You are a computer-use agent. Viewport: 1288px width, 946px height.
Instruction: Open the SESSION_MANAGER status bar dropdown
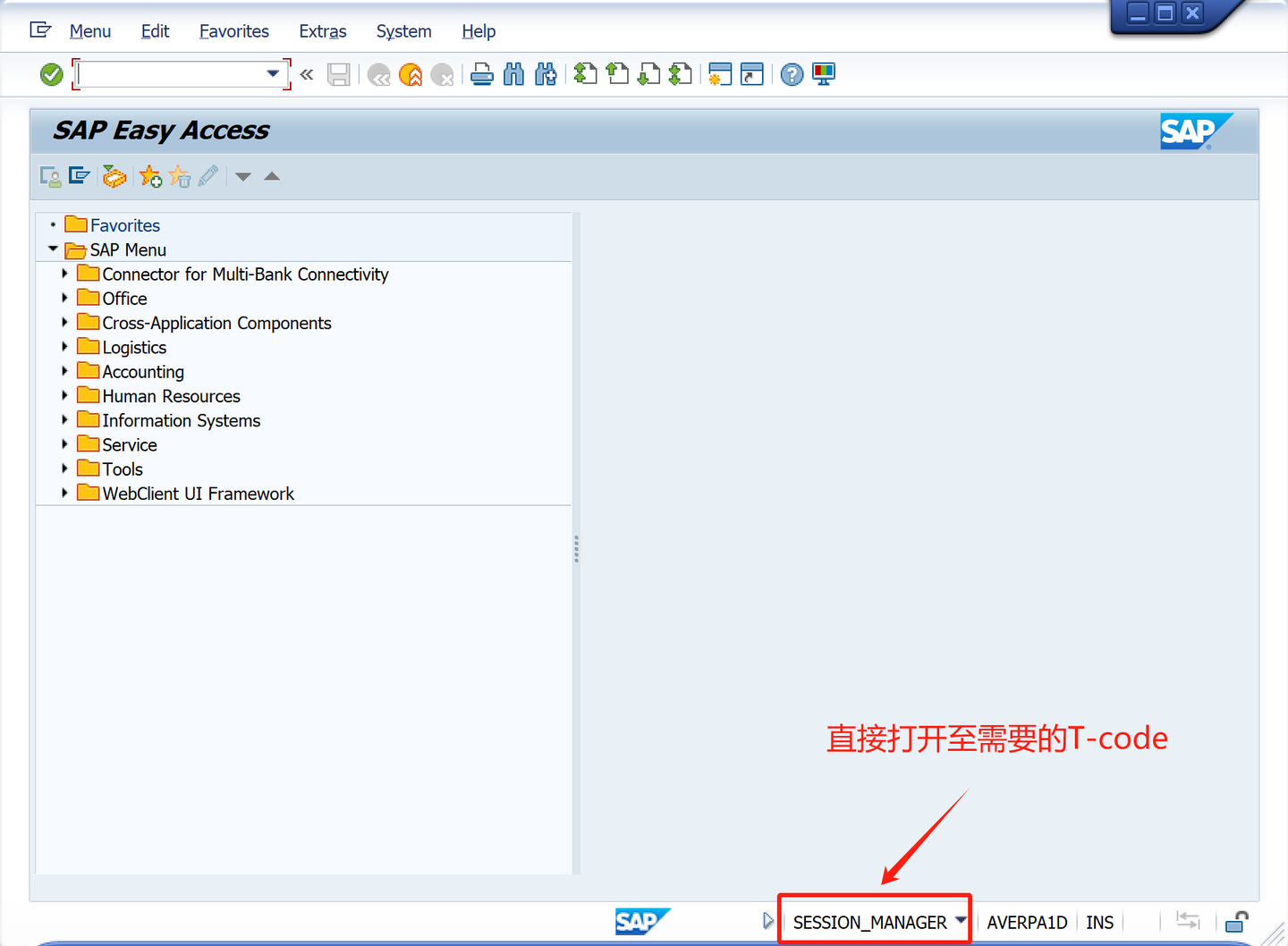[x=961, y=921]
